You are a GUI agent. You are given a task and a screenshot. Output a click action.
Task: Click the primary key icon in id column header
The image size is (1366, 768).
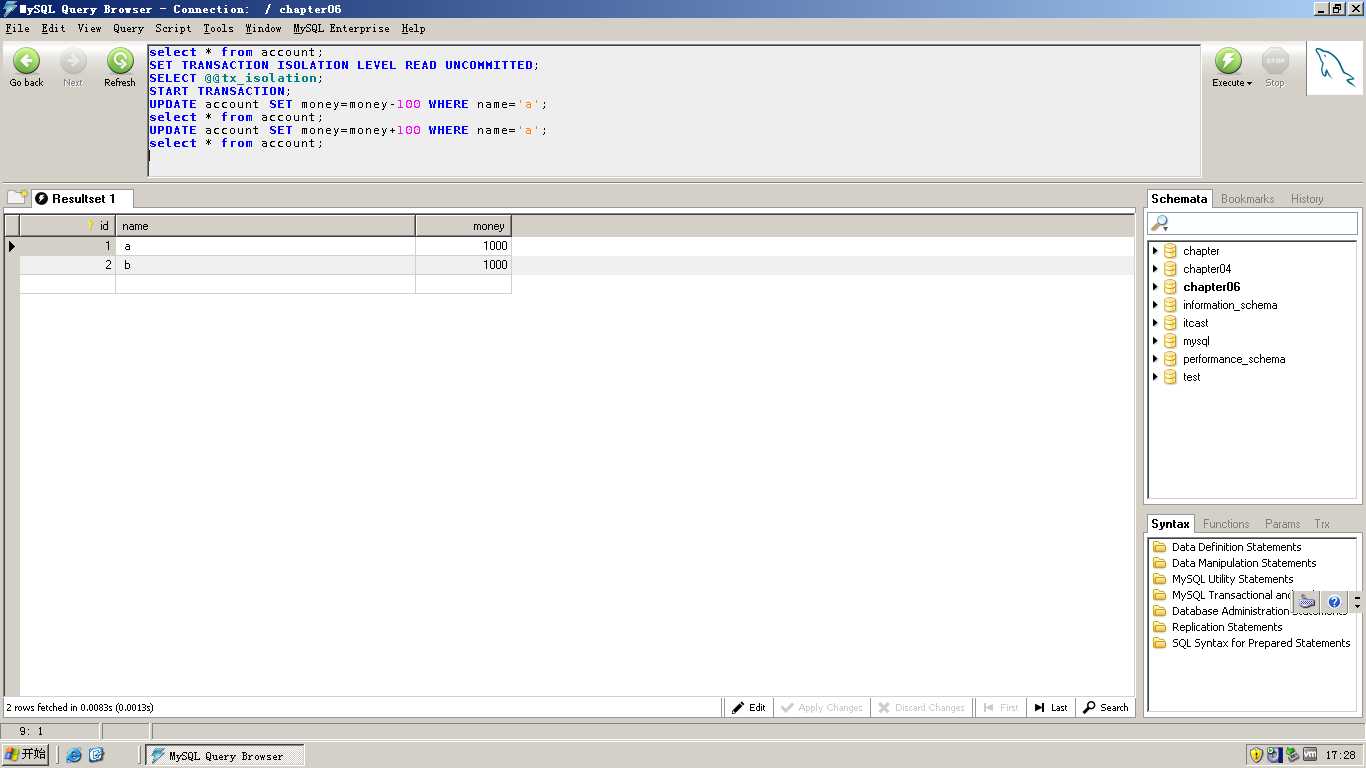[x=90, y=226]
